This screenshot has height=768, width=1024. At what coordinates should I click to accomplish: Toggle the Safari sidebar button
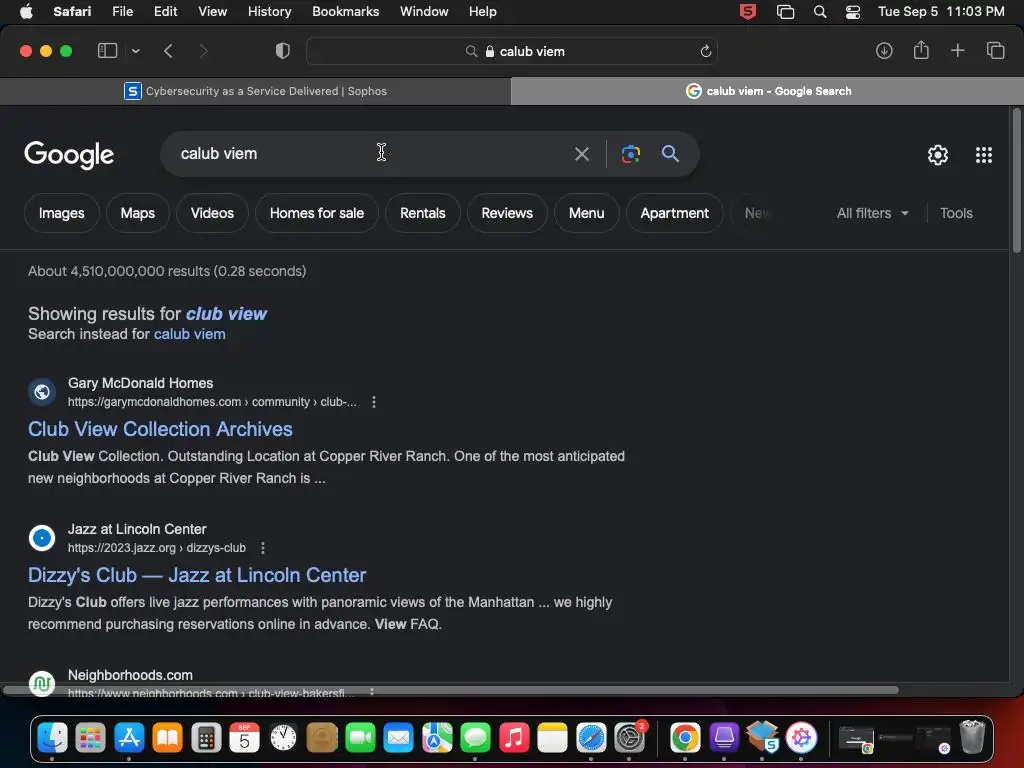click(107, 51)
